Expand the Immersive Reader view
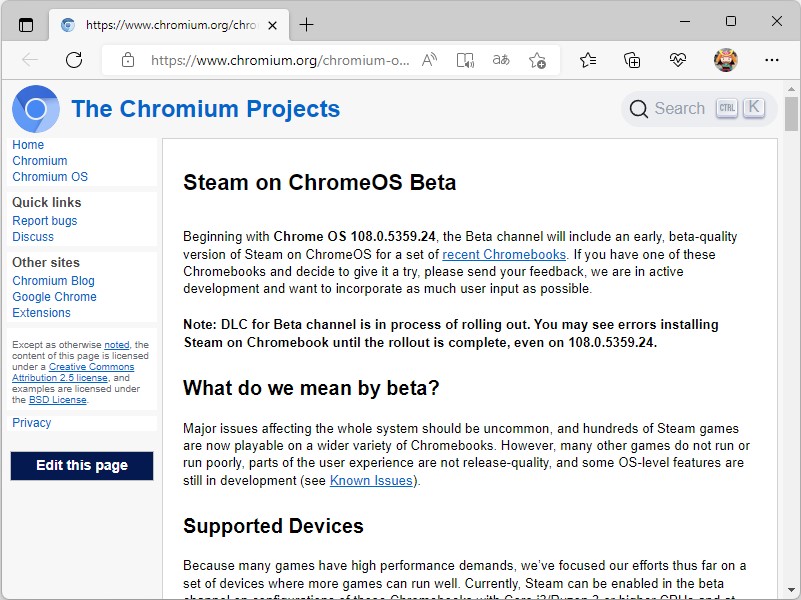The width and height of the screenshot is (801, 600). click(x=465, y=60)
